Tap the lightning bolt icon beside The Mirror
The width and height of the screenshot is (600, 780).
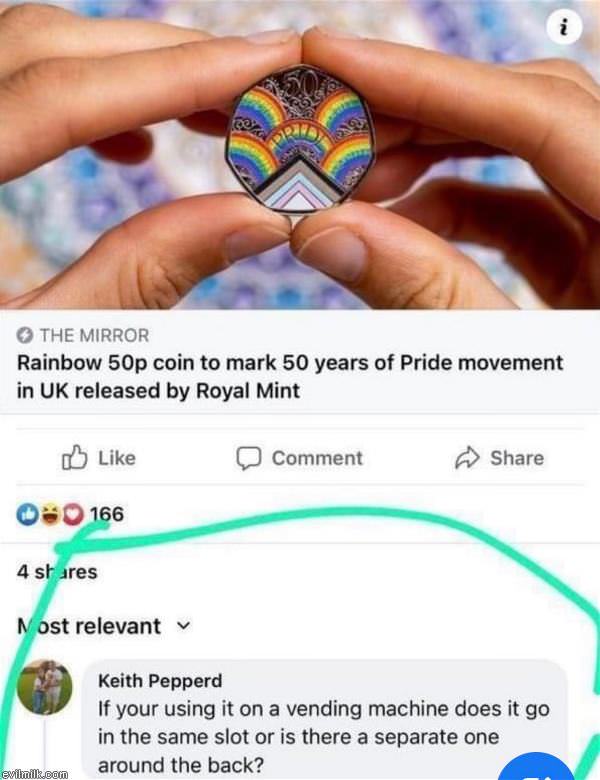(24, 336)
